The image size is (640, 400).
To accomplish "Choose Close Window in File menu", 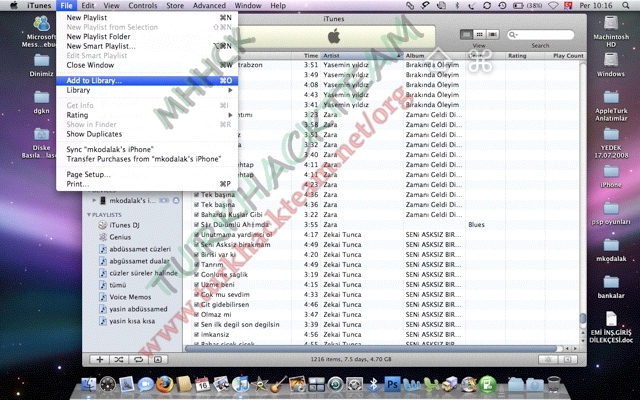I will (x=147, y=65).
